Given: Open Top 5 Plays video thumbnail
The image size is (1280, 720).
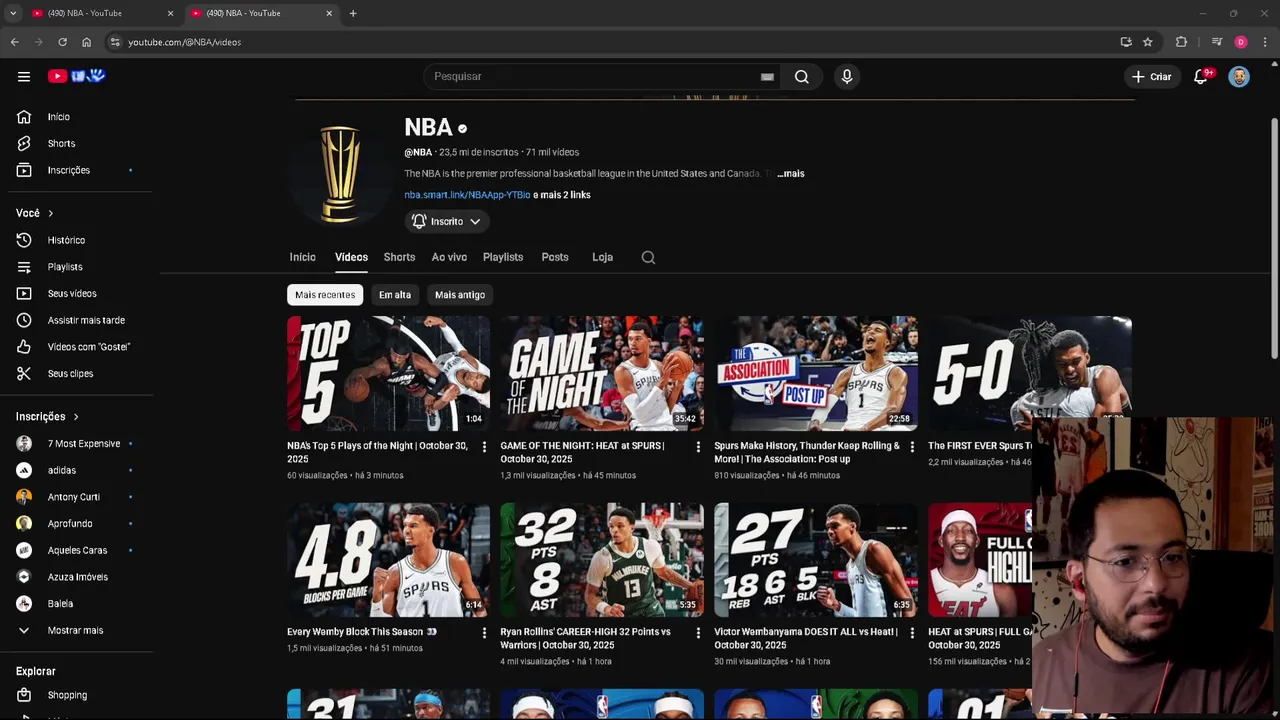Looking at the screenshot, I should pyautogui.click(x=388, y=373).
